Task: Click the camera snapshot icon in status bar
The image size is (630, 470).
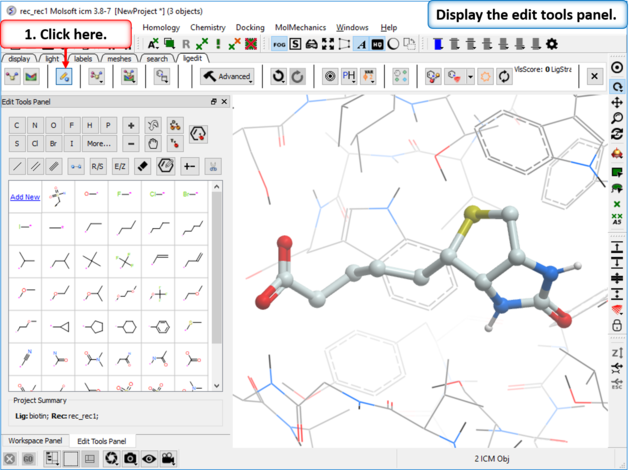Action: pos(130,459)
